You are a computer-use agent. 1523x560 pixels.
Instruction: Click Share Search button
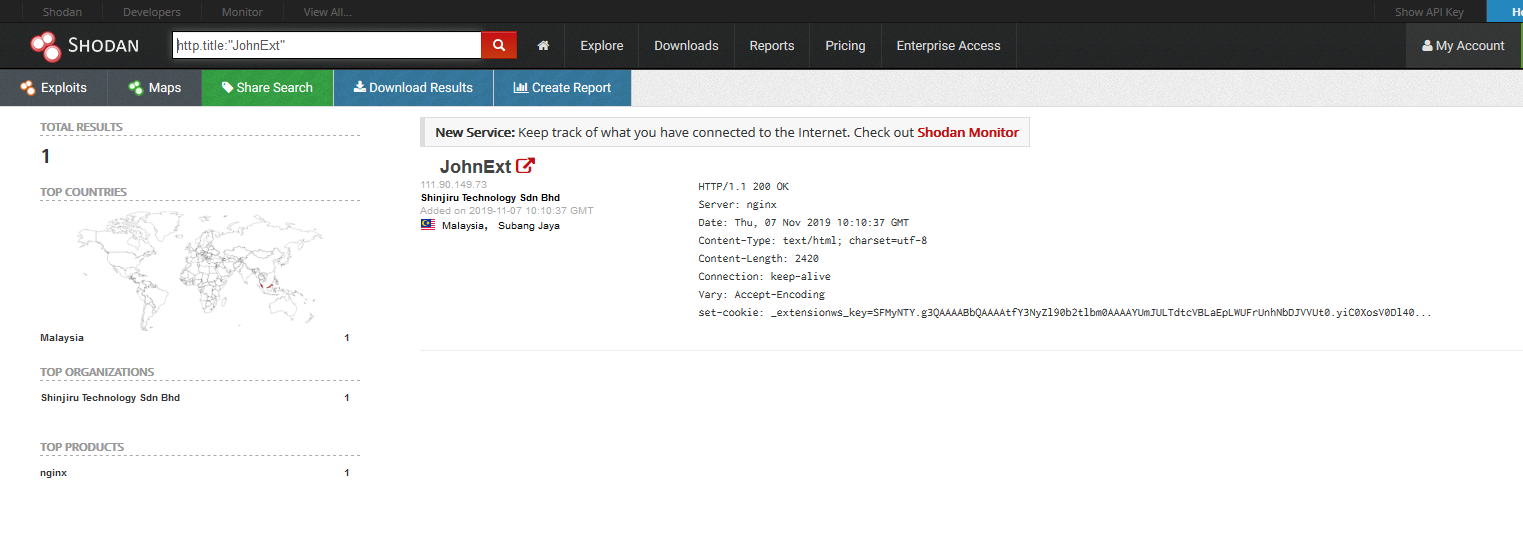(267, 88)
